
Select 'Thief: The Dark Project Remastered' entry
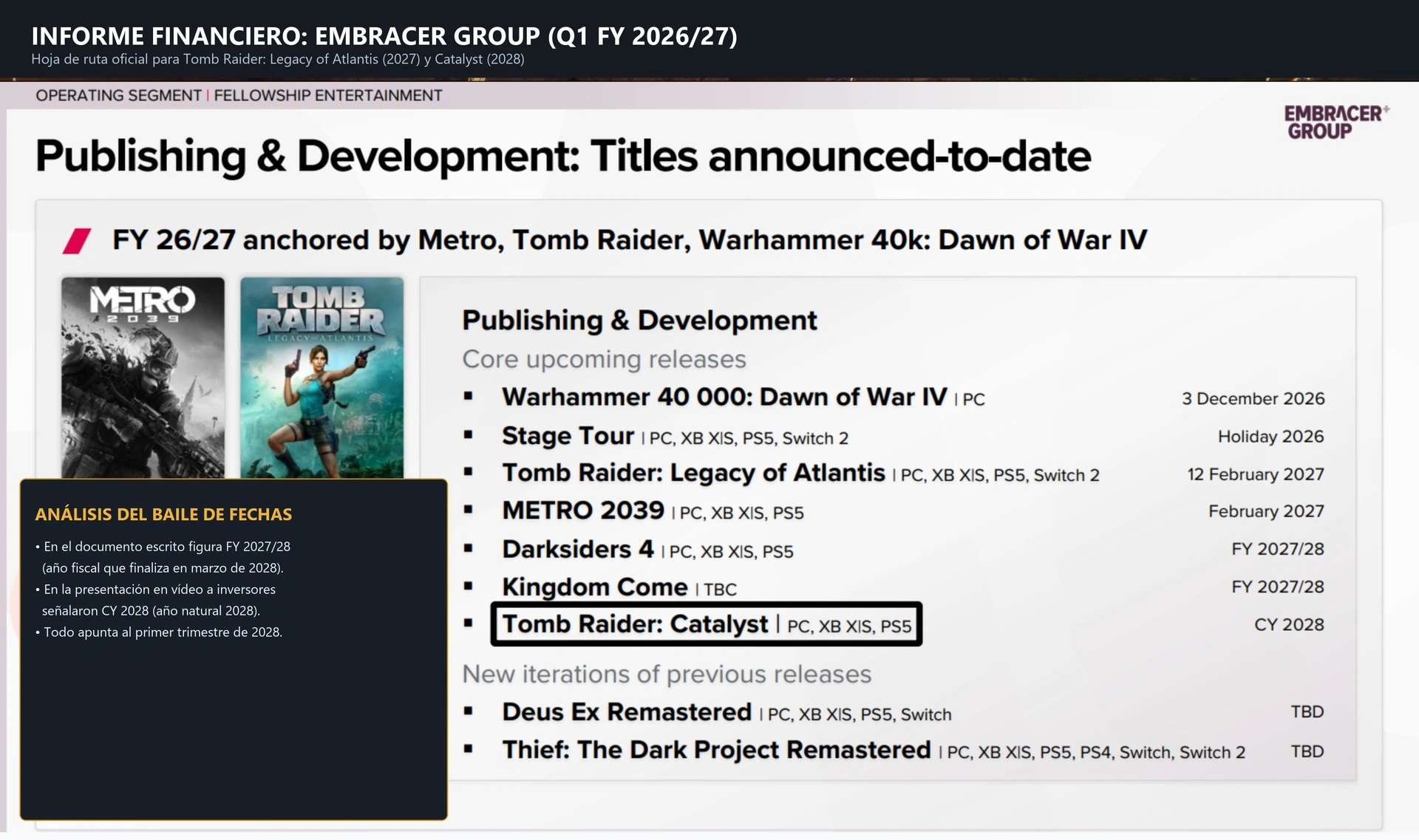(x=874, y=750)
